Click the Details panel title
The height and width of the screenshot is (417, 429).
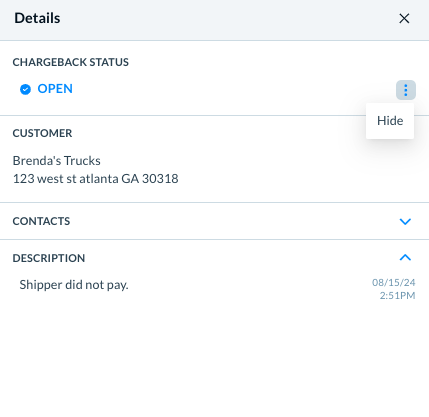point(37,18)
